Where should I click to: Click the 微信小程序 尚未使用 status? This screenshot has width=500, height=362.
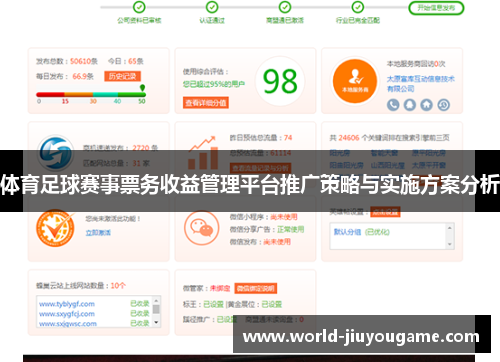pyautogui.click(x=284, y=217)
